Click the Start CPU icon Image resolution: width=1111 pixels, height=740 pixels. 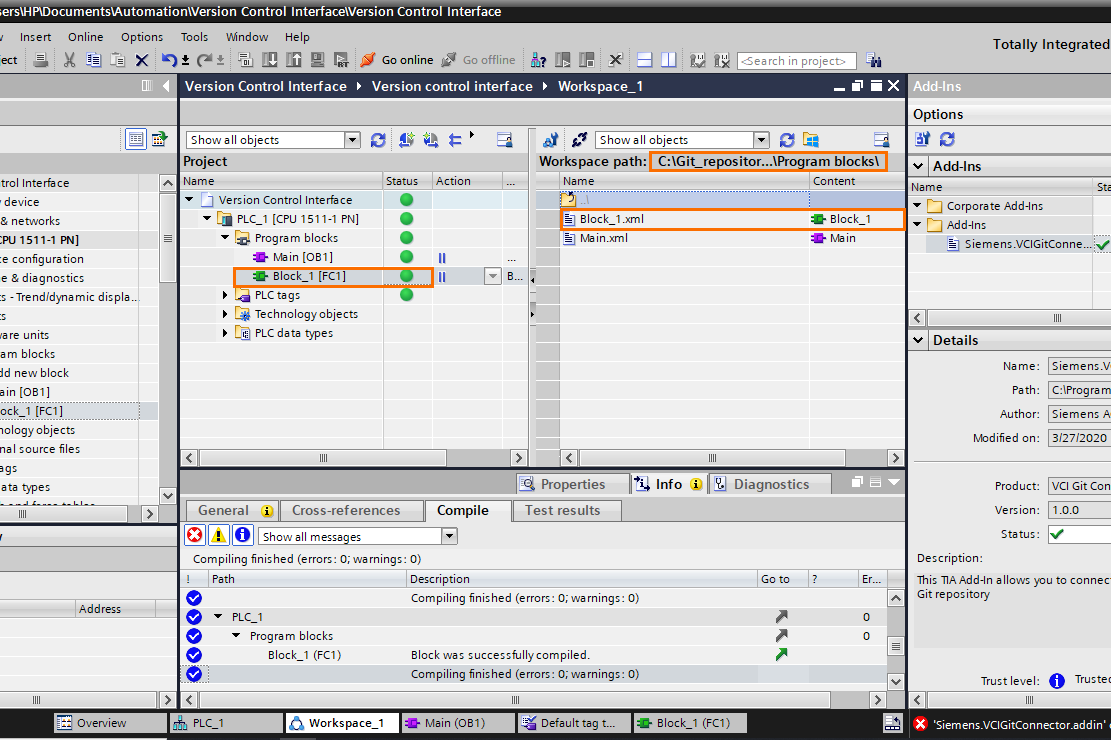click(x=563, y=60)
